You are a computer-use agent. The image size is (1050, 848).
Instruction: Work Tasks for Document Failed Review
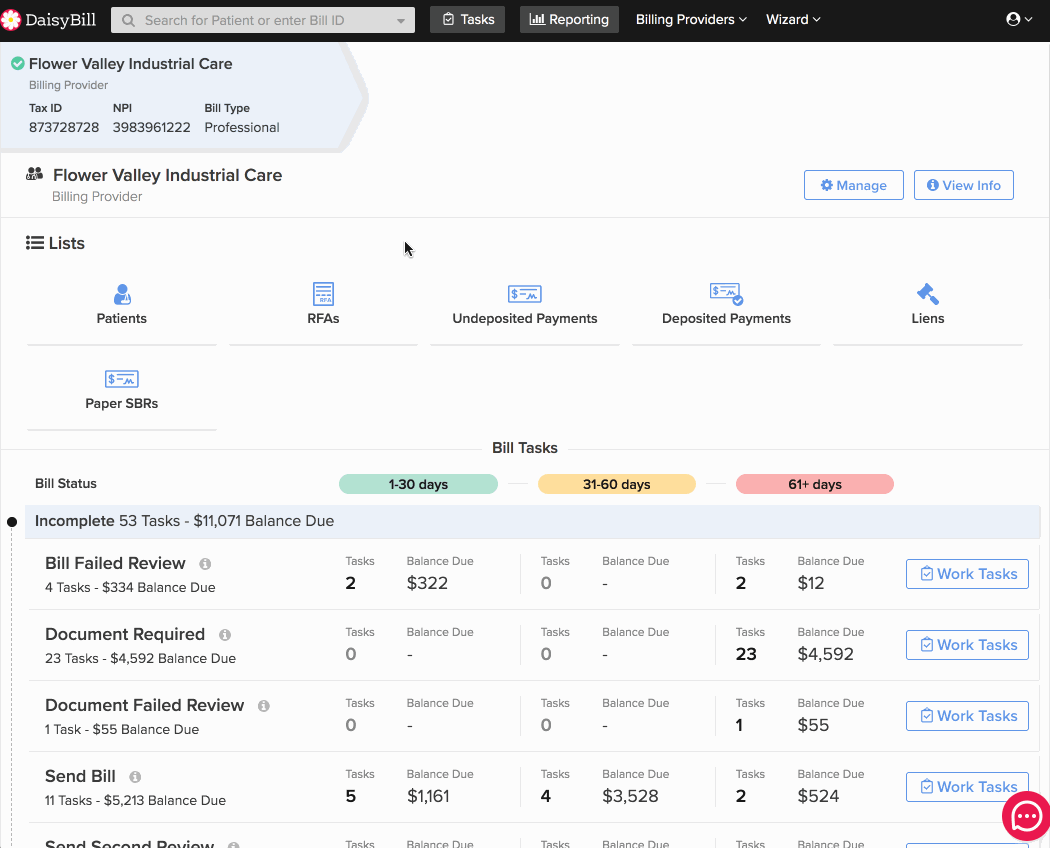tap(967, 716)
